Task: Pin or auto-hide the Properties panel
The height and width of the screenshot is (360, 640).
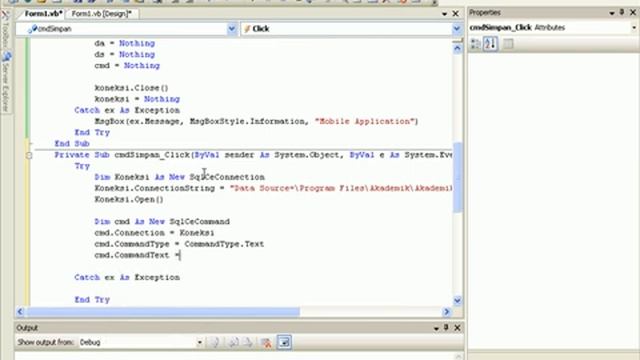Action: coord(622,13)
